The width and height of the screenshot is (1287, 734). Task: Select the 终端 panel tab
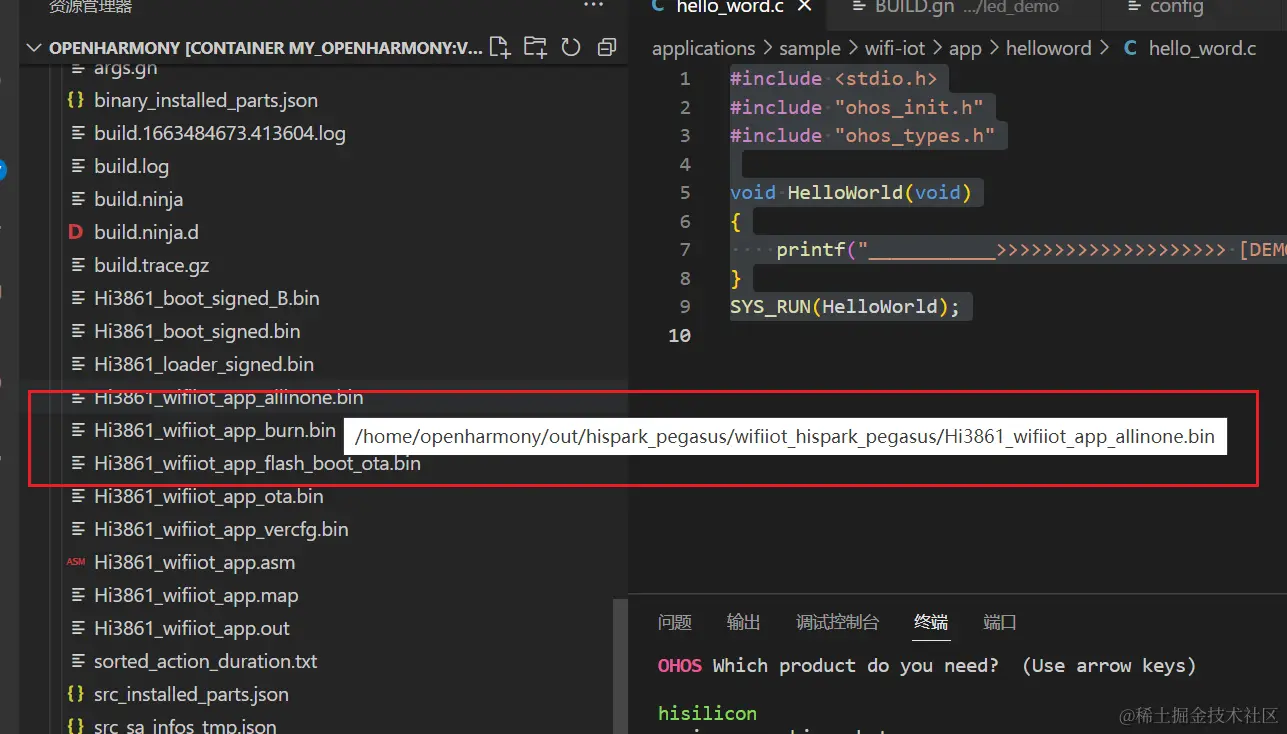tap(931, 622)
